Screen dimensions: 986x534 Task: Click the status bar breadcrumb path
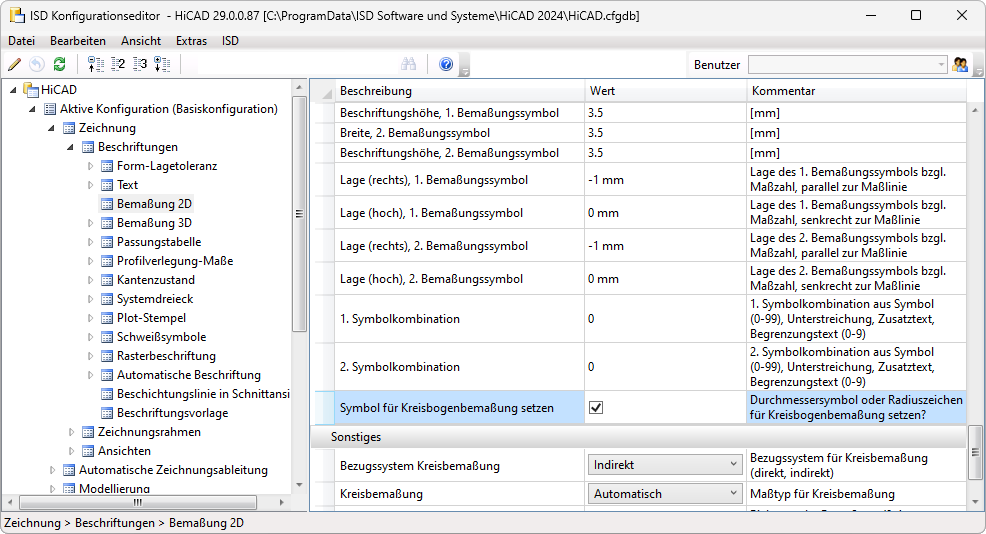pyautogui.click(x=124, y=523)
